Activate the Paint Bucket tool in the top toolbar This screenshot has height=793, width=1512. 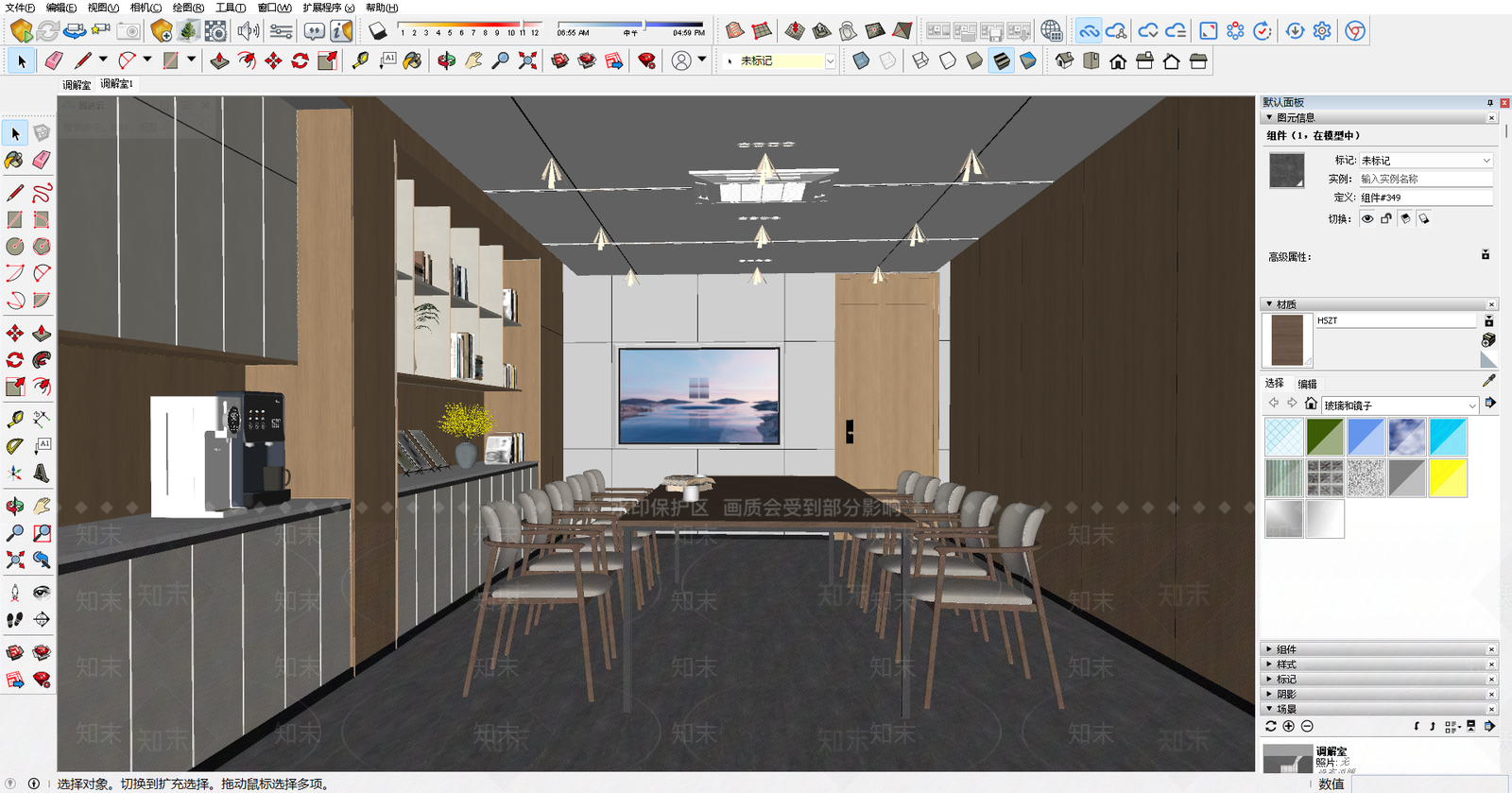413,60
